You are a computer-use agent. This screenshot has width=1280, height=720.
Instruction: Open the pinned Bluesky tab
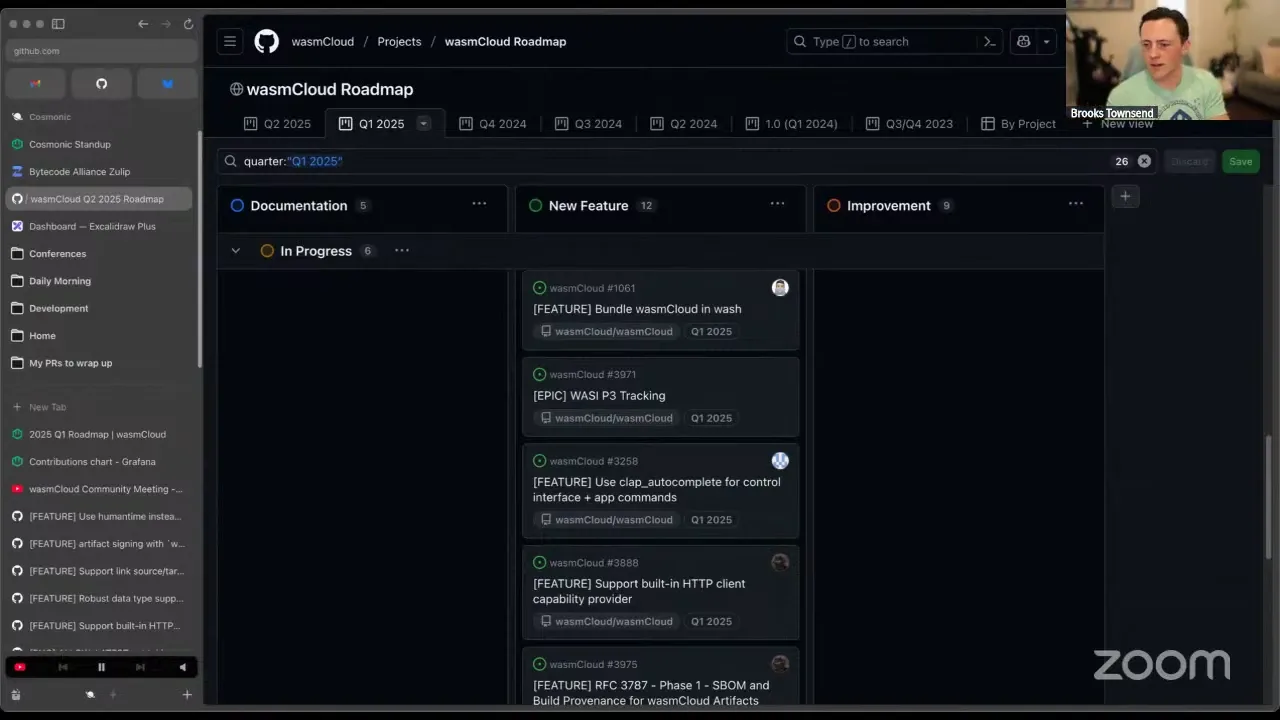tap(167, 84)
